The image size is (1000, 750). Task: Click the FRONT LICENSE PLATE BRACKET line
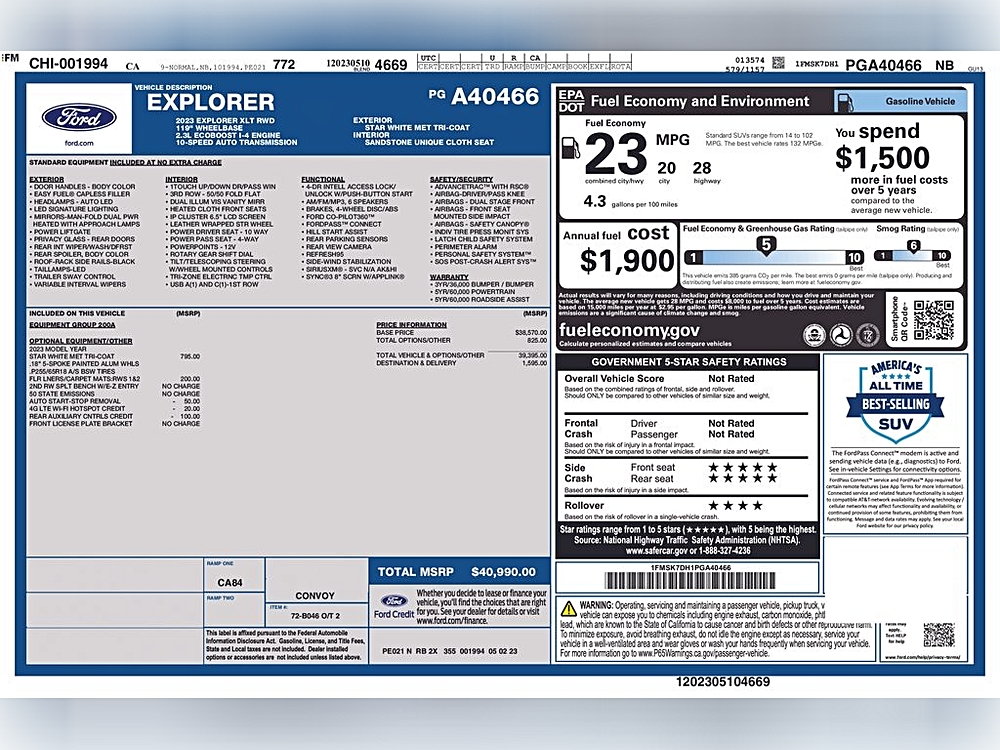(x=115, y=423)
